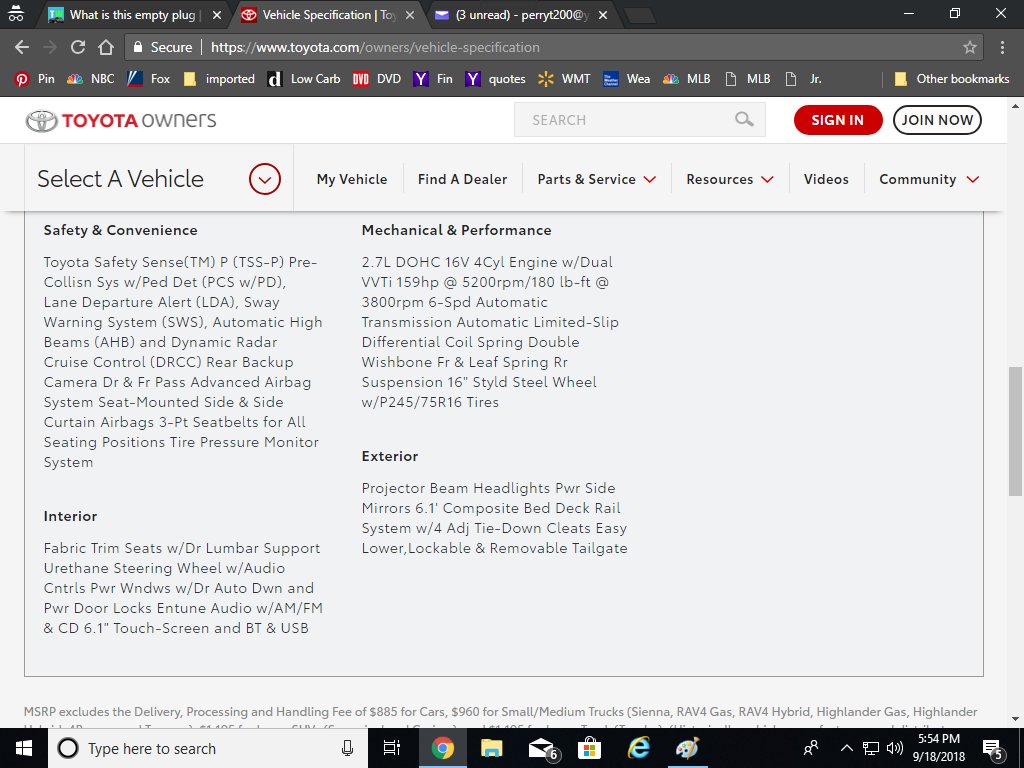Screen dimensions: 1024x768
Task: Open the Paint app in the taskbar
Action: tap(687, 748)
